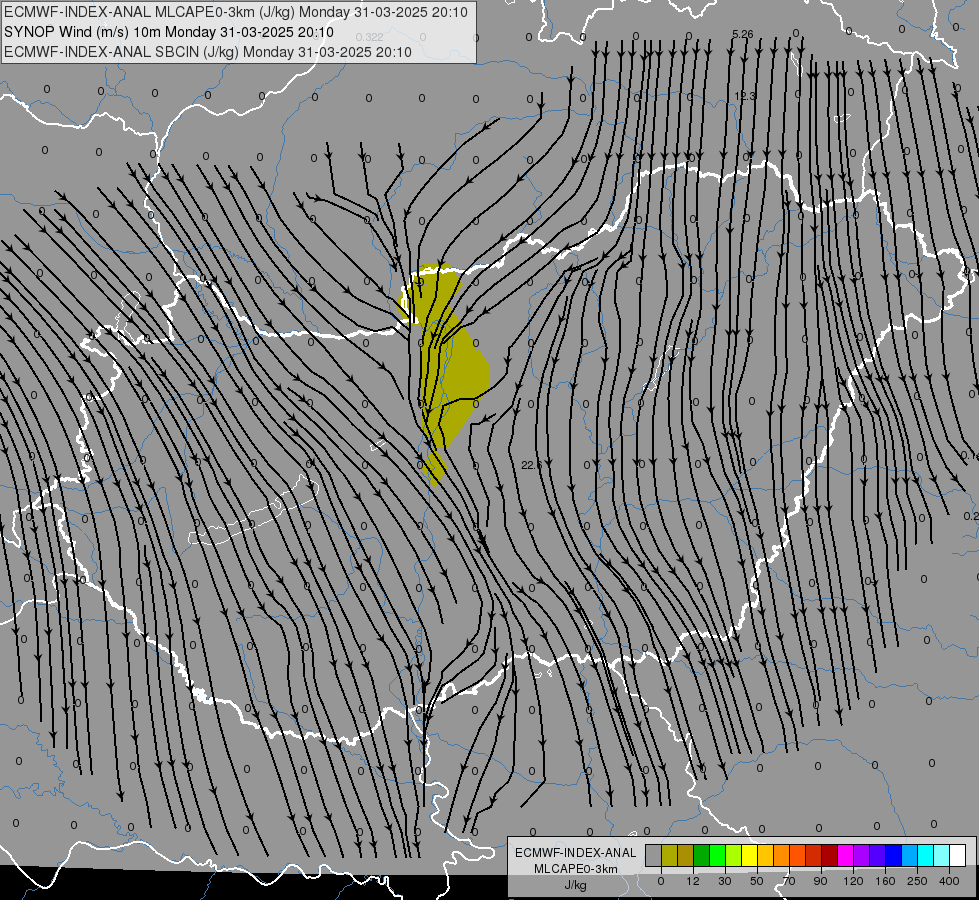Click the faint map value 0.322
Screen dimensions: 979x900
(x=369, y=37)
